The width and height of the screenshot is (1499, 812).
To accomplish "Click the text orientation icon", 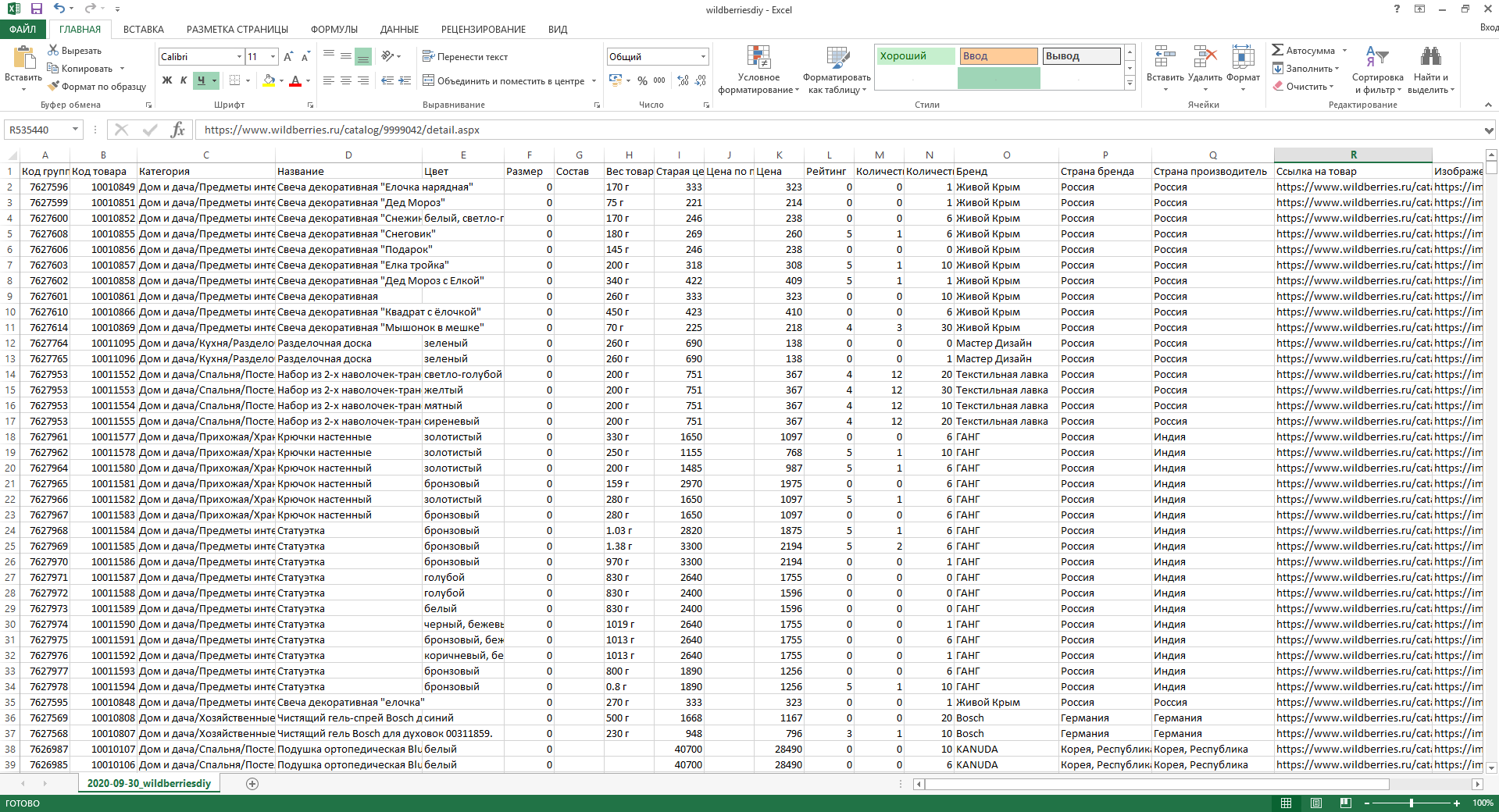I will [387, 56].
